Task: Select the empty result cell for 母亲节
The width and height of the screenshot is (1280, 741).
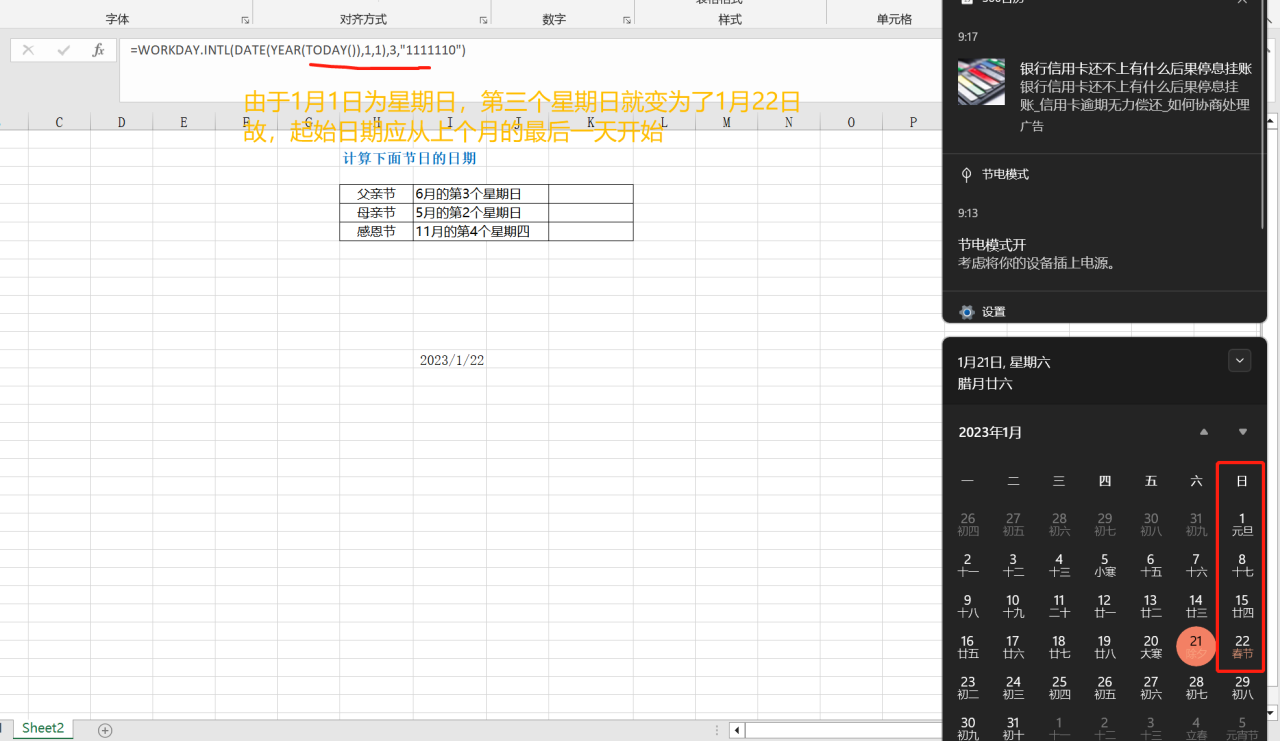Action: (591, 213)
